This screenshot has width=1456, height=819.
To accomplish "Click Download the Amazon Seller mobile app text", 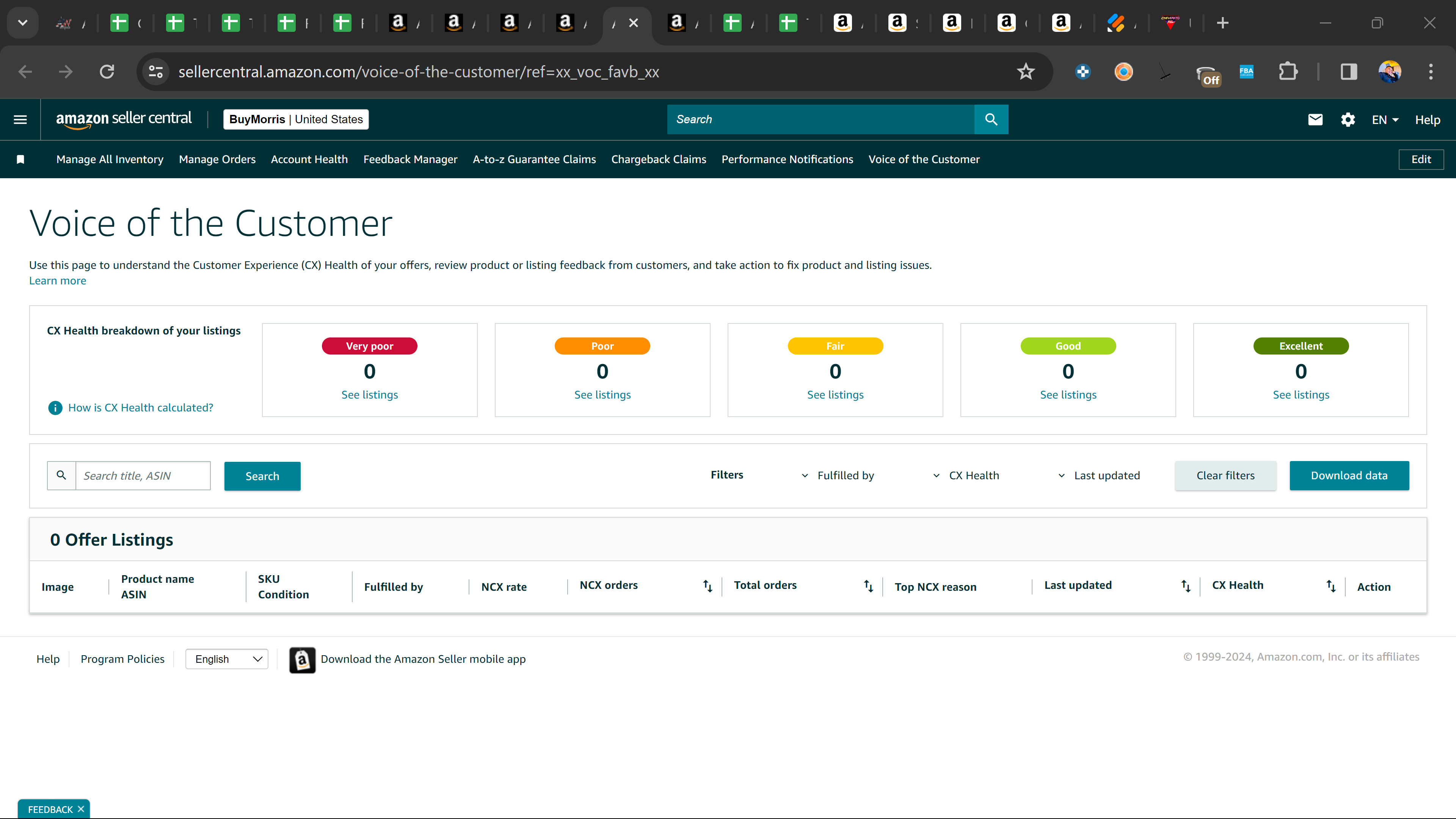I will [x=424, y=659].
